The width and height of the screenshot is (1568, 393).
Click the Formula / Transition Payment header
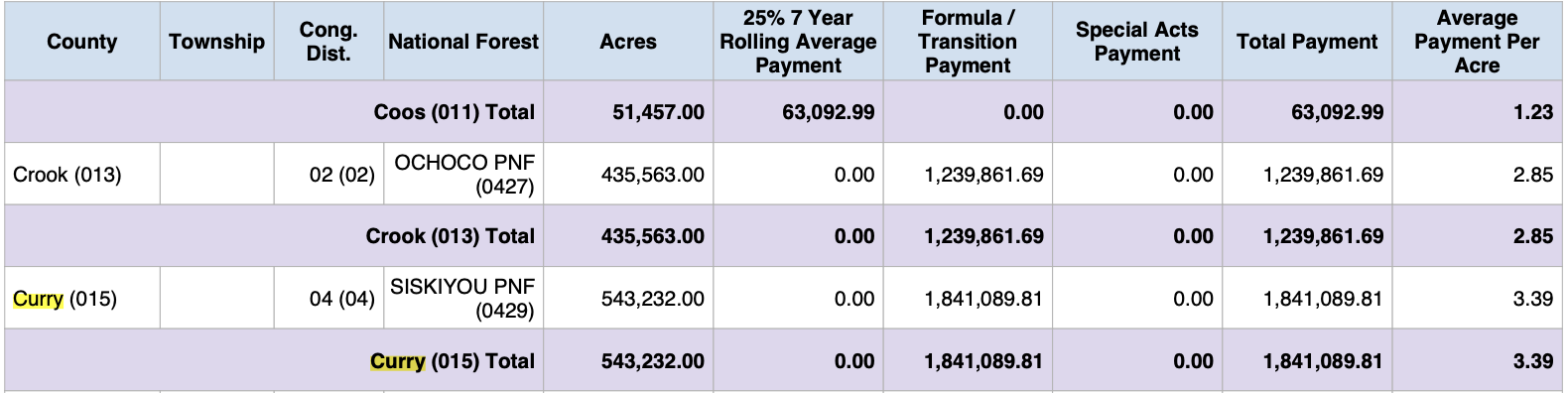point(968,42)
